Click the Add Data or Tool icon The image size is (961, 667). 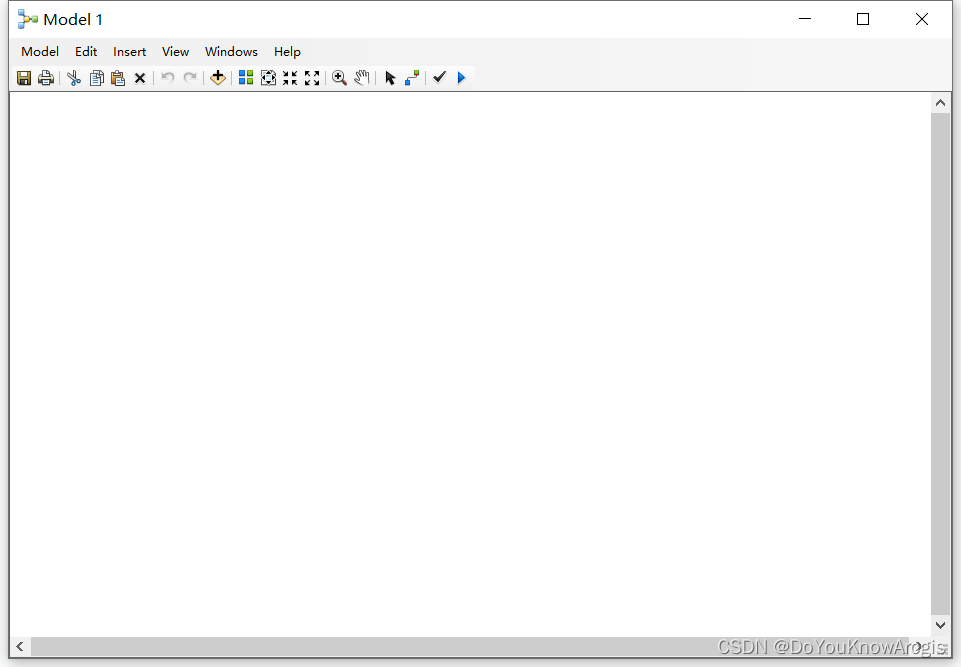point(218,78)
